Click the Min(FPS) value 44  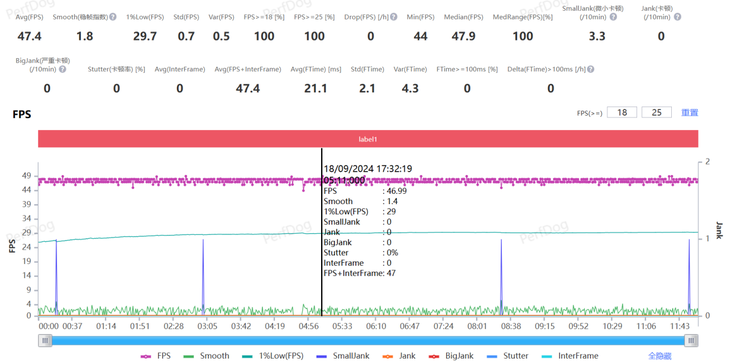coord(420,36)
